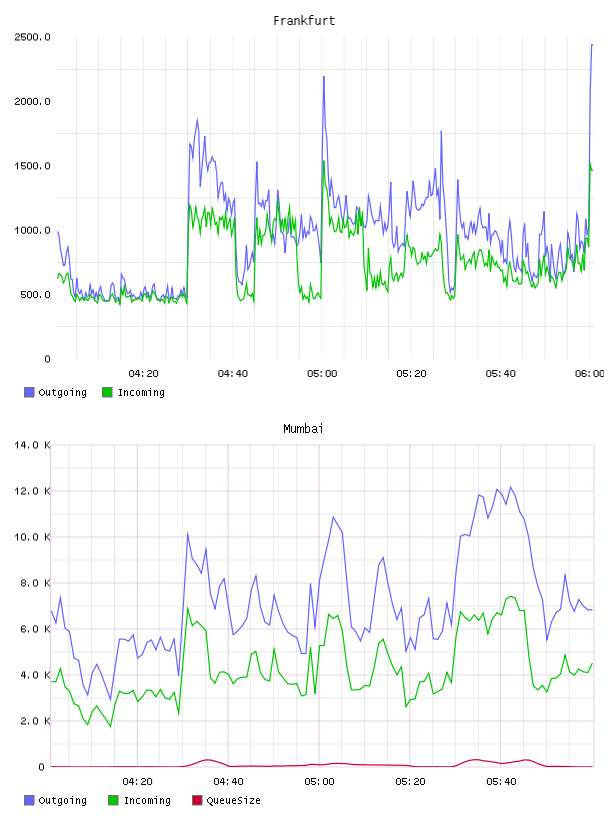Click the 04:40 time label in Frankfurt chart

233,374
